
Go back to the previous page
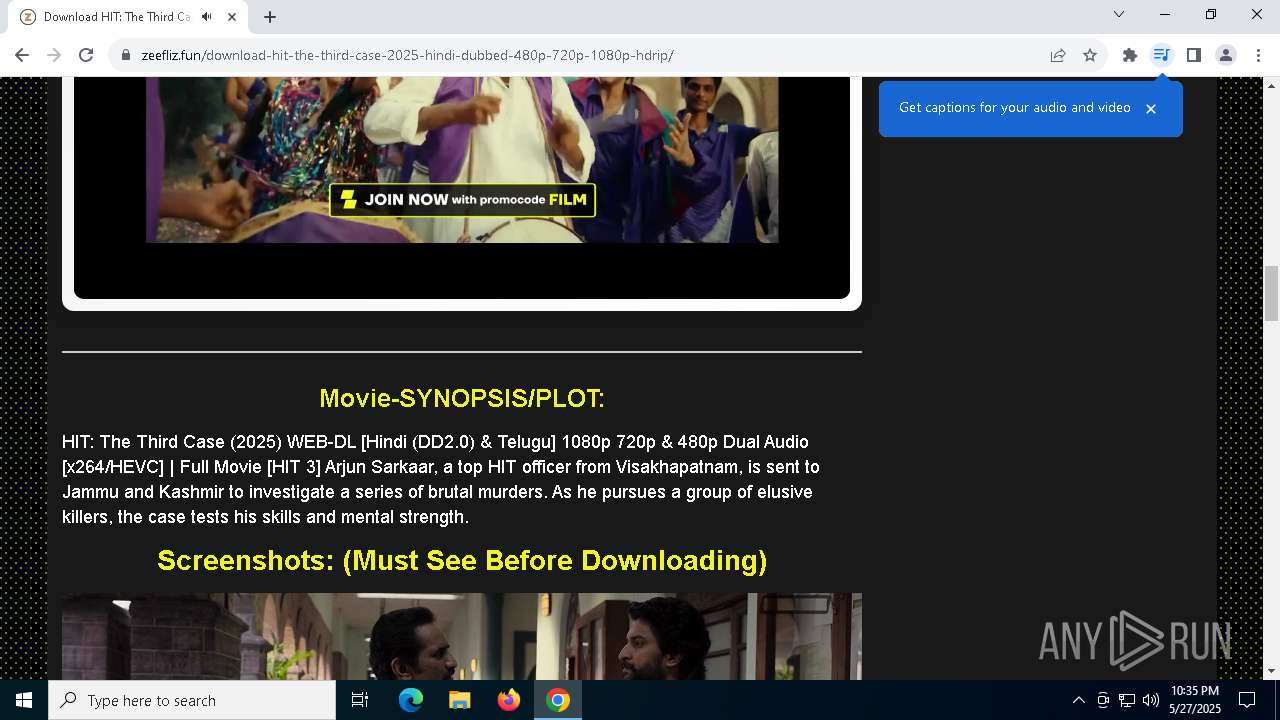tap(22, 55)
